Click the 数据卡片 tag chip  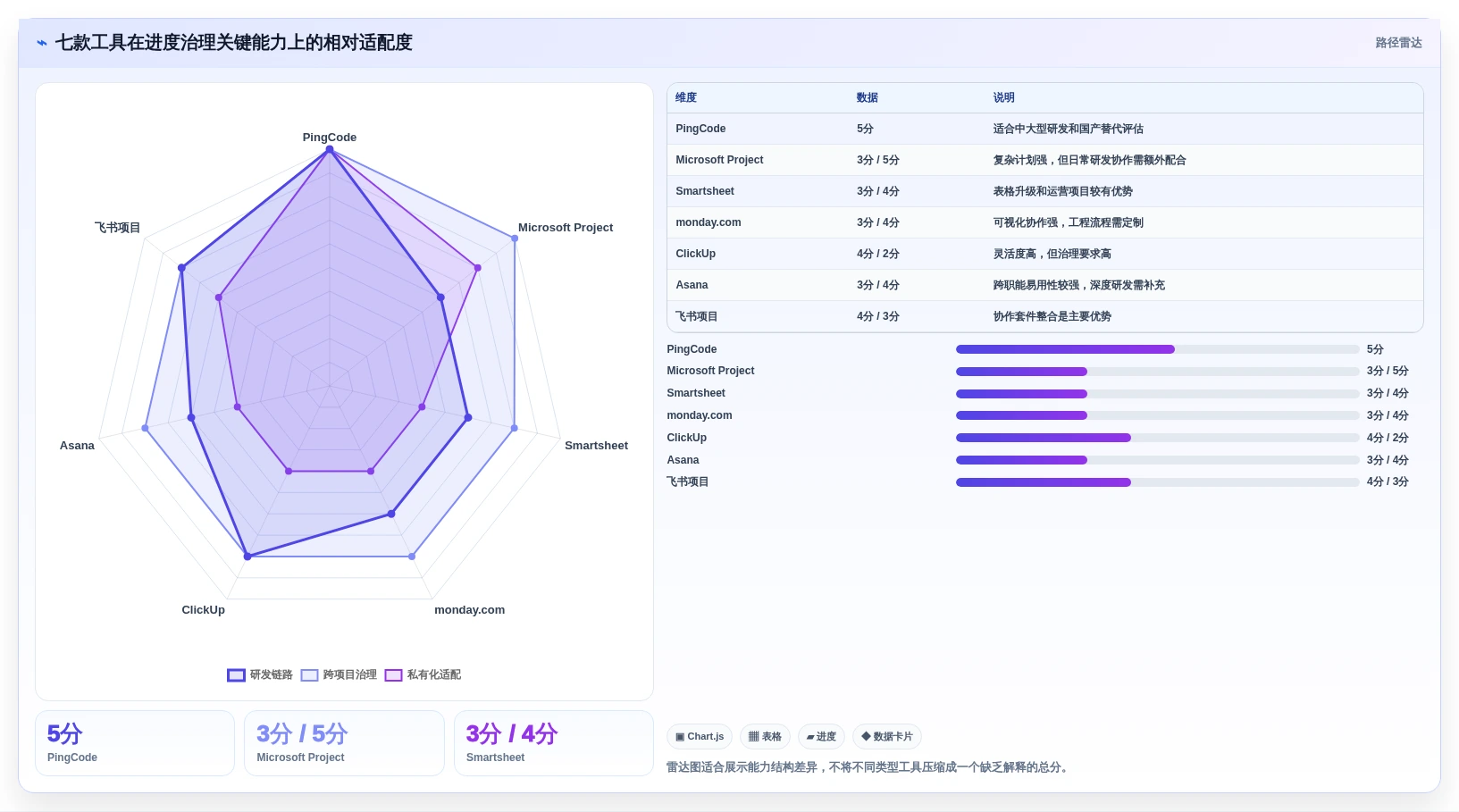click(x=887, y=737)
